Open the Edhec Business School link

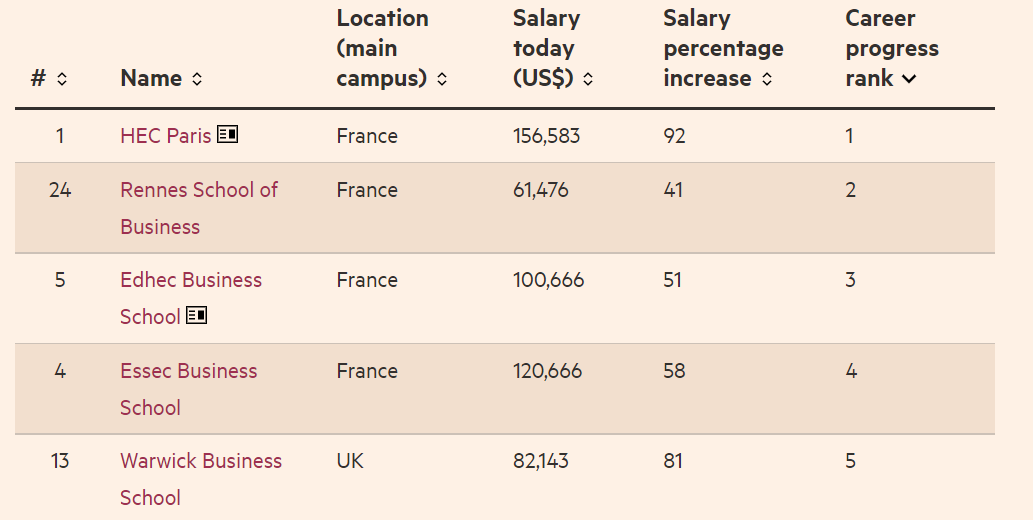click(190, 280)
